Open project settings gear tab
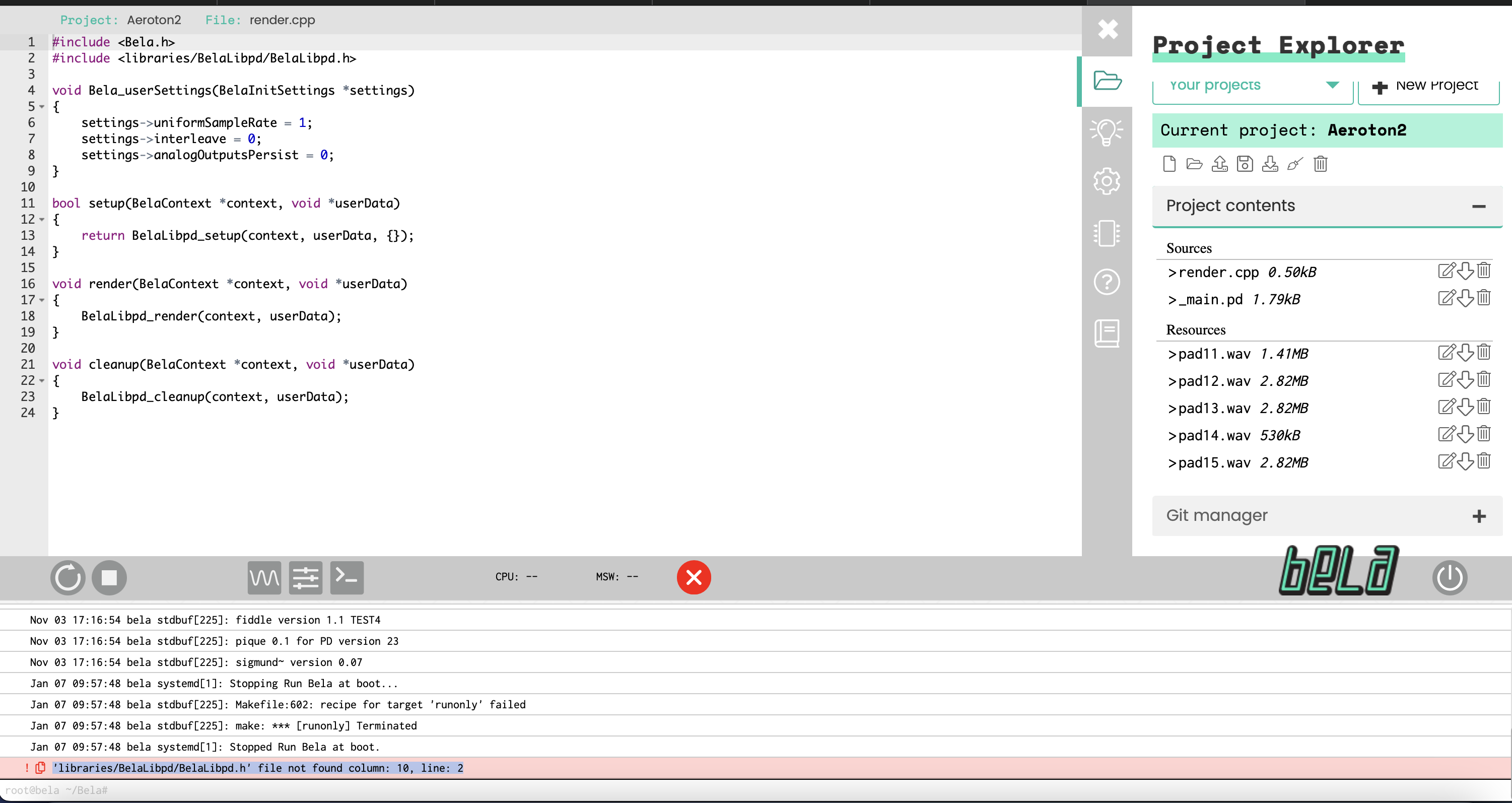Screen dimensions: 1512x803 (x=1107, y=181)
